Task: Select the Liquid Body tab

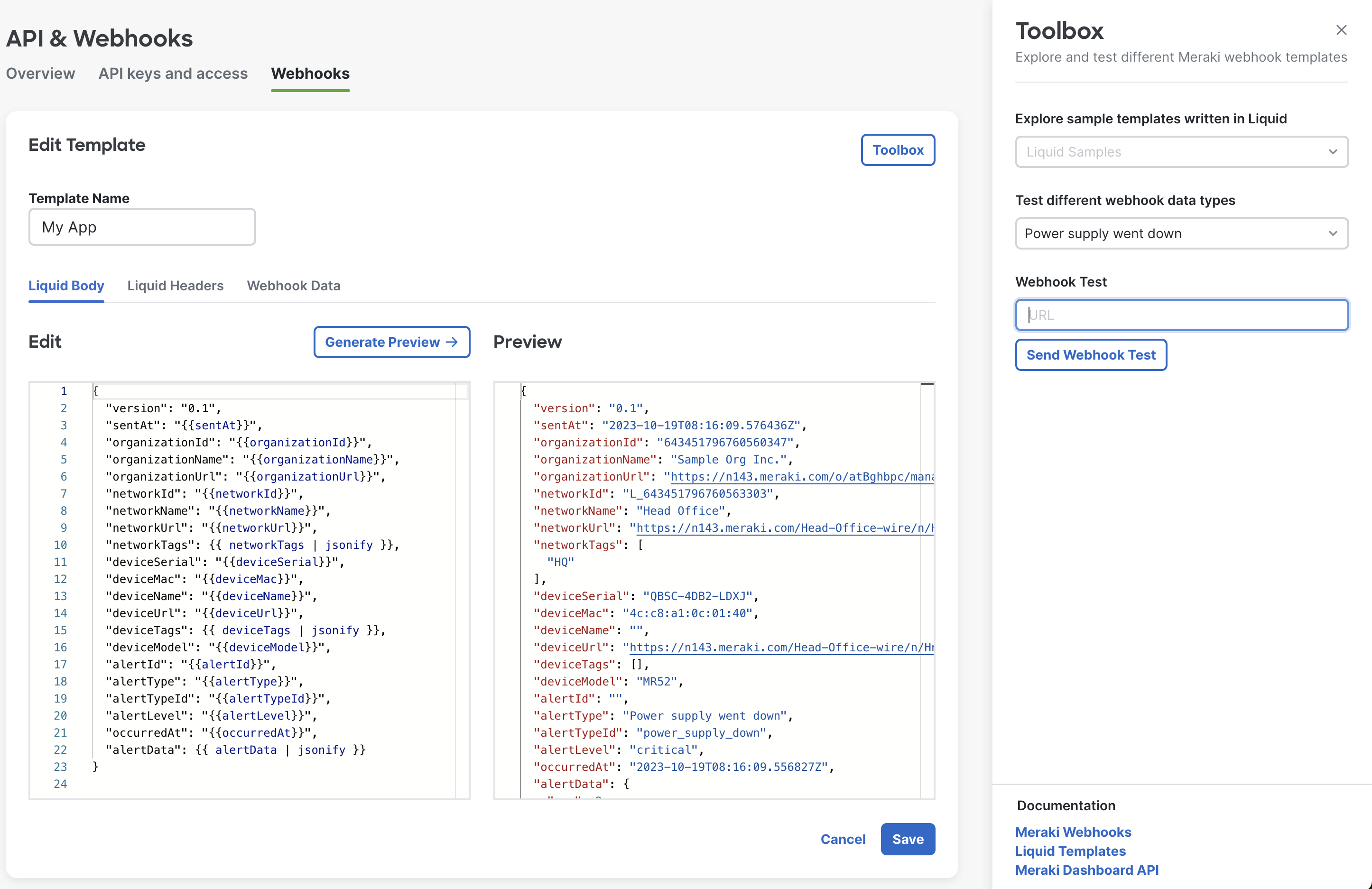Action: click(66, 286)
